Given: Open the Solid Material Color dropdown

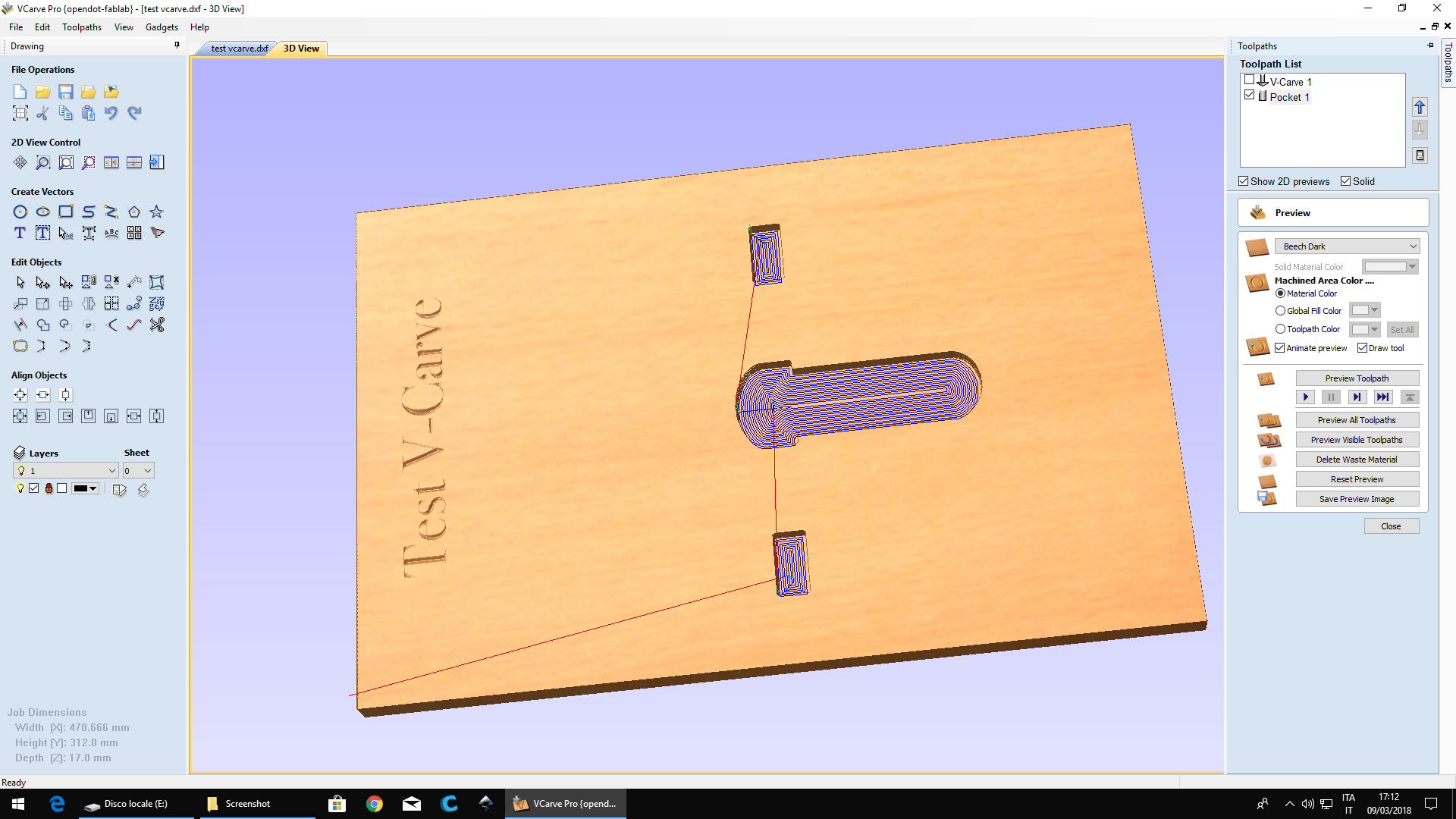Looking at the screenshot, I should [x=1390, y=267].
